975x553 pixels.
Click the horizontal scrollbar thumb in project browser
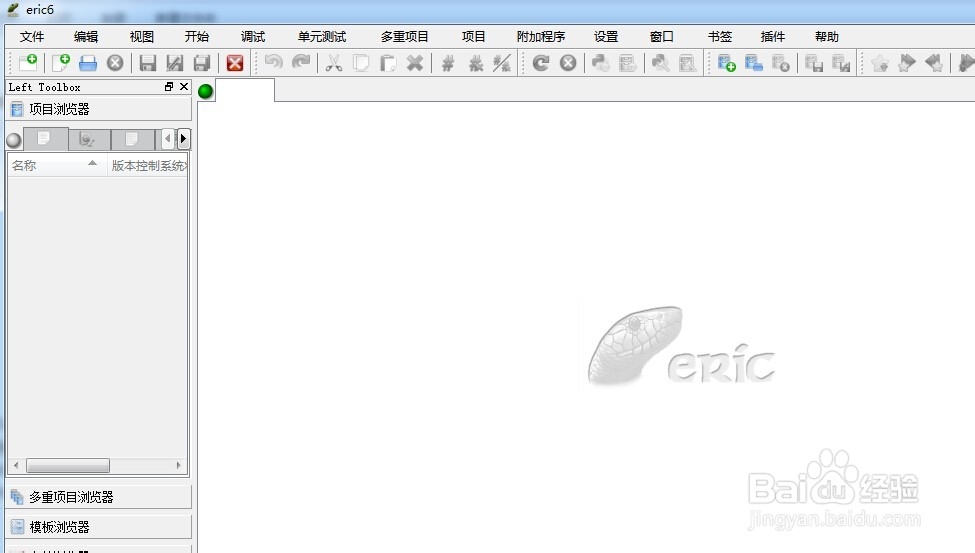(68, 465)
